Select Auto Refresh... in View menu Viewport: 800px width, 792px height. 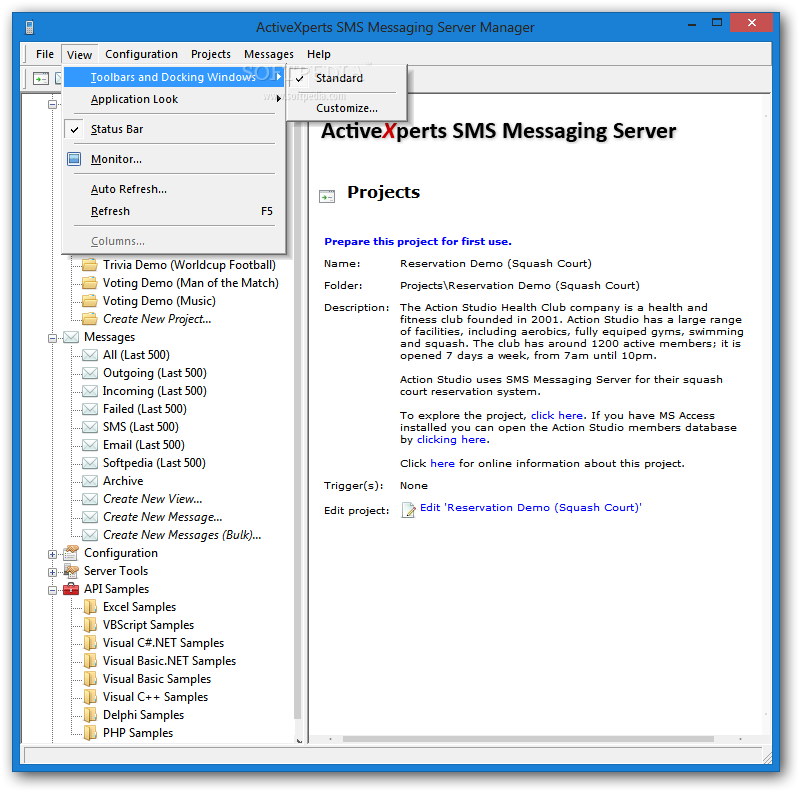(173, 189)
